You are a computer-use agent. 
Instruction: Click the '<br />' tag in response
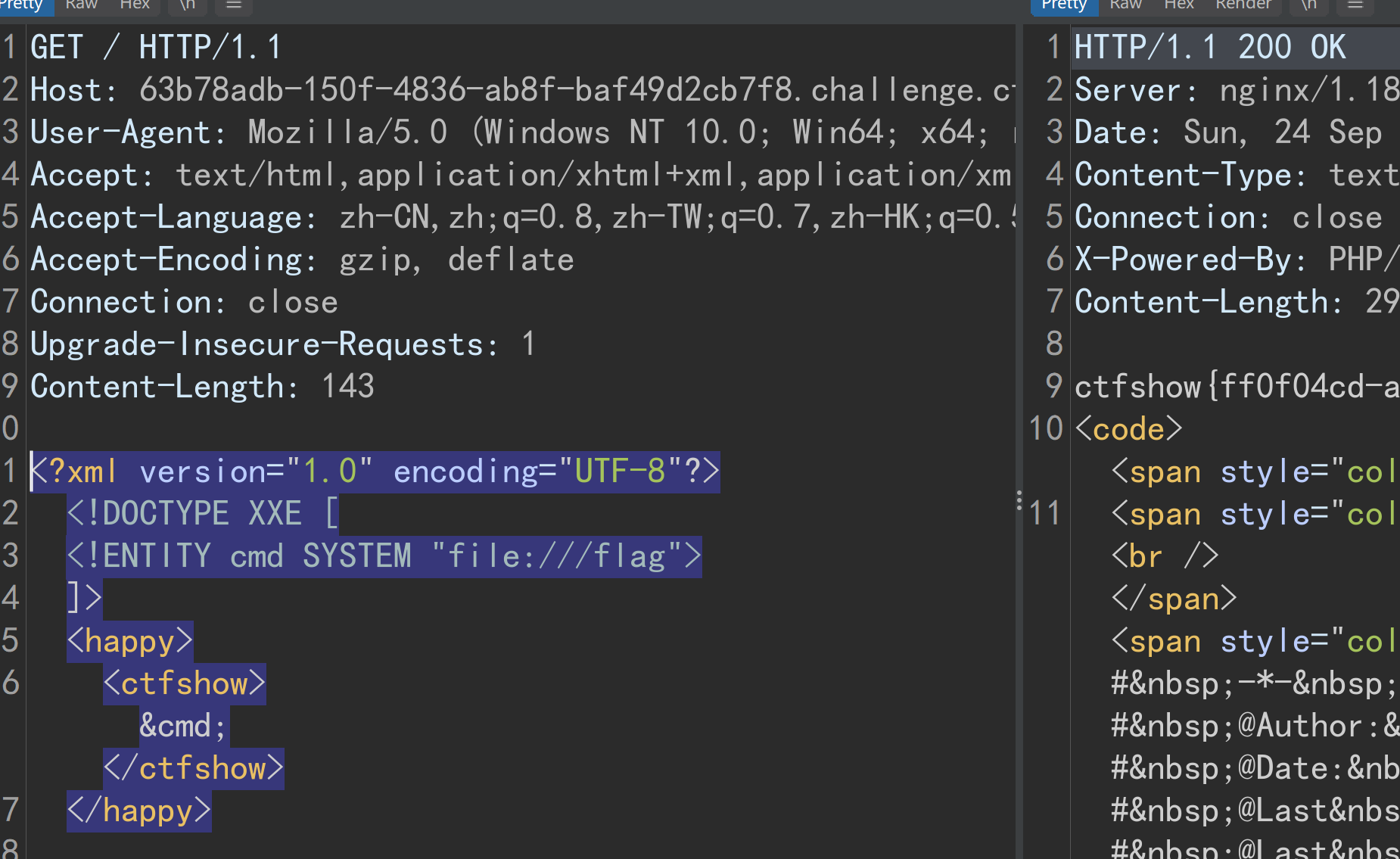(x=1165, y=556)
